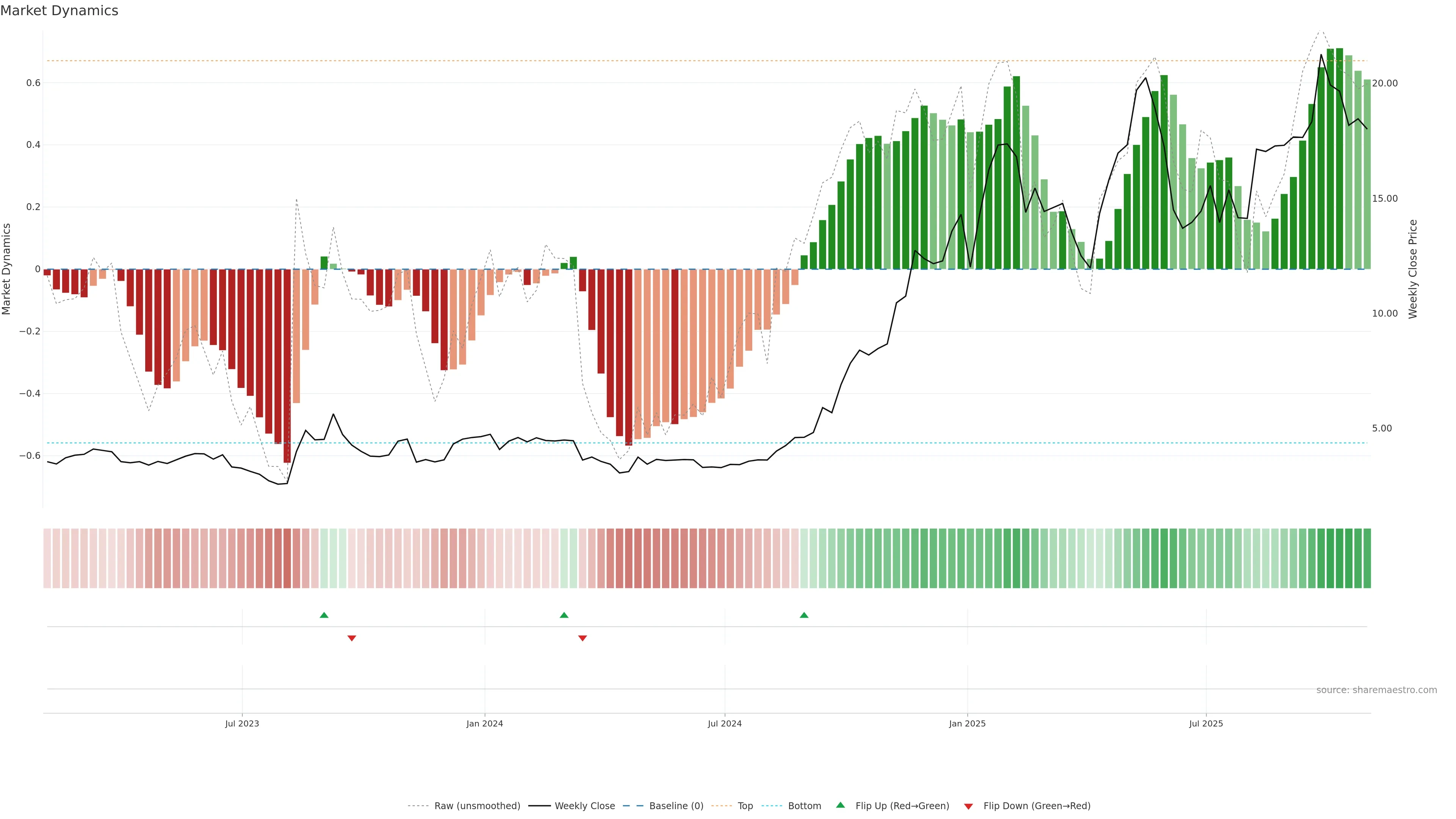Click the third green flip-up triangle marker
This screenshot has width=1456, height=819.
point(804,615)
